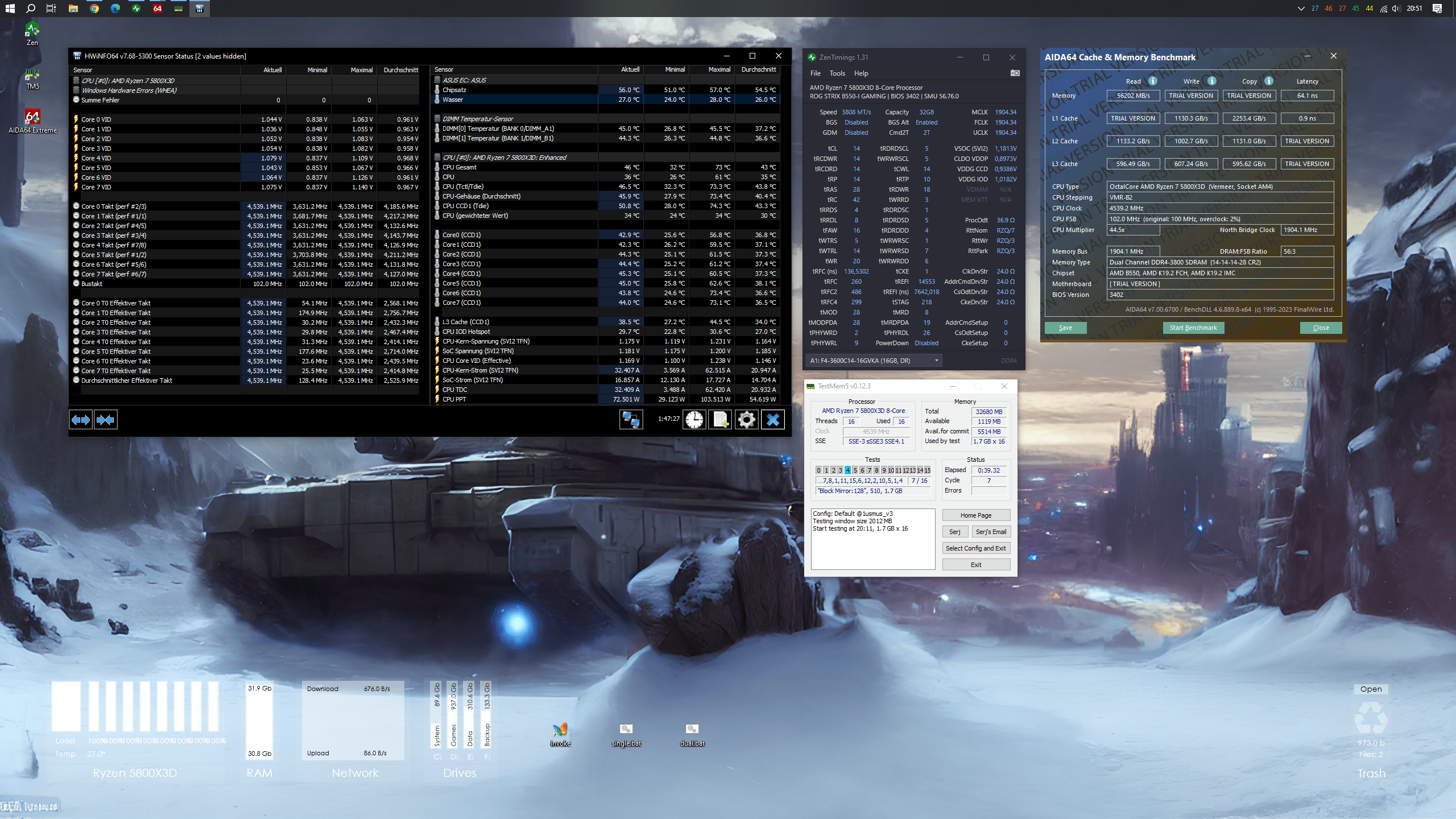Click the blue X in HWiNFO toolbar
Viewport: 1456px width, 819px height.
[x=773, y=420]
